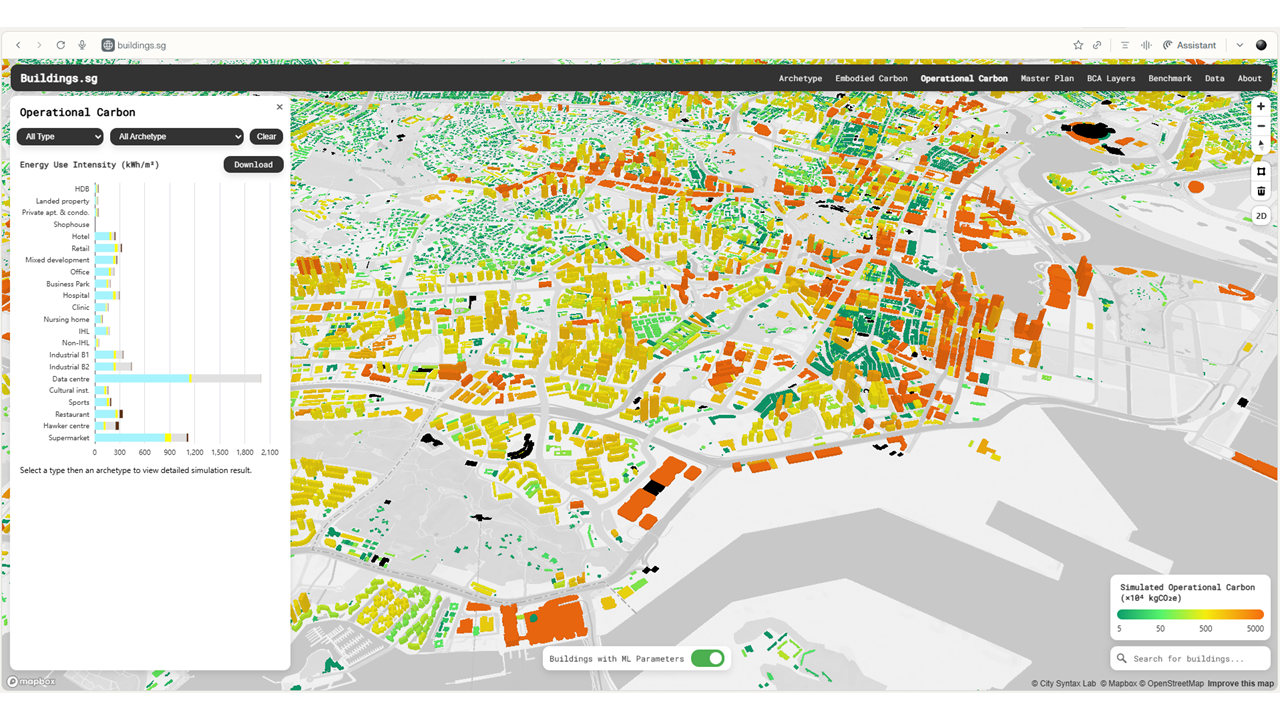
Task: Click the Industrial B2 bar in chart
Action: tap(113, 367)
